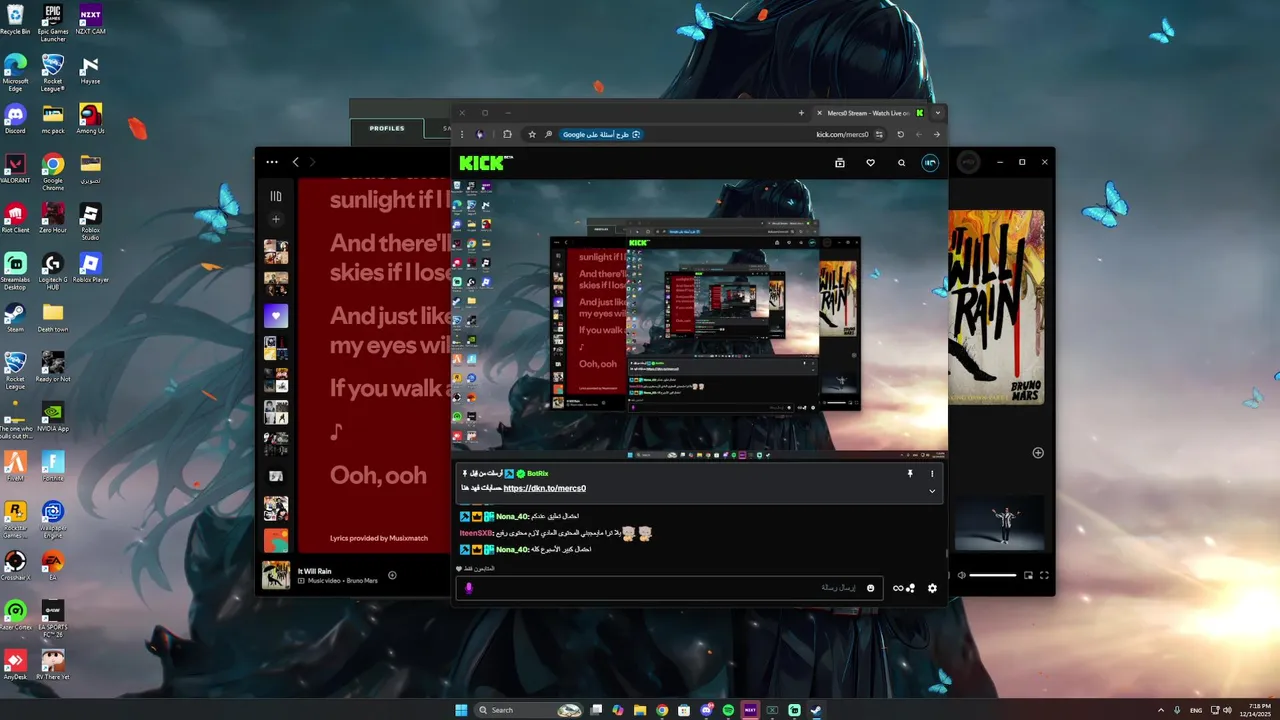Reload the Kick page
This screenshot has width=1280, height=720.
point(900,134)
